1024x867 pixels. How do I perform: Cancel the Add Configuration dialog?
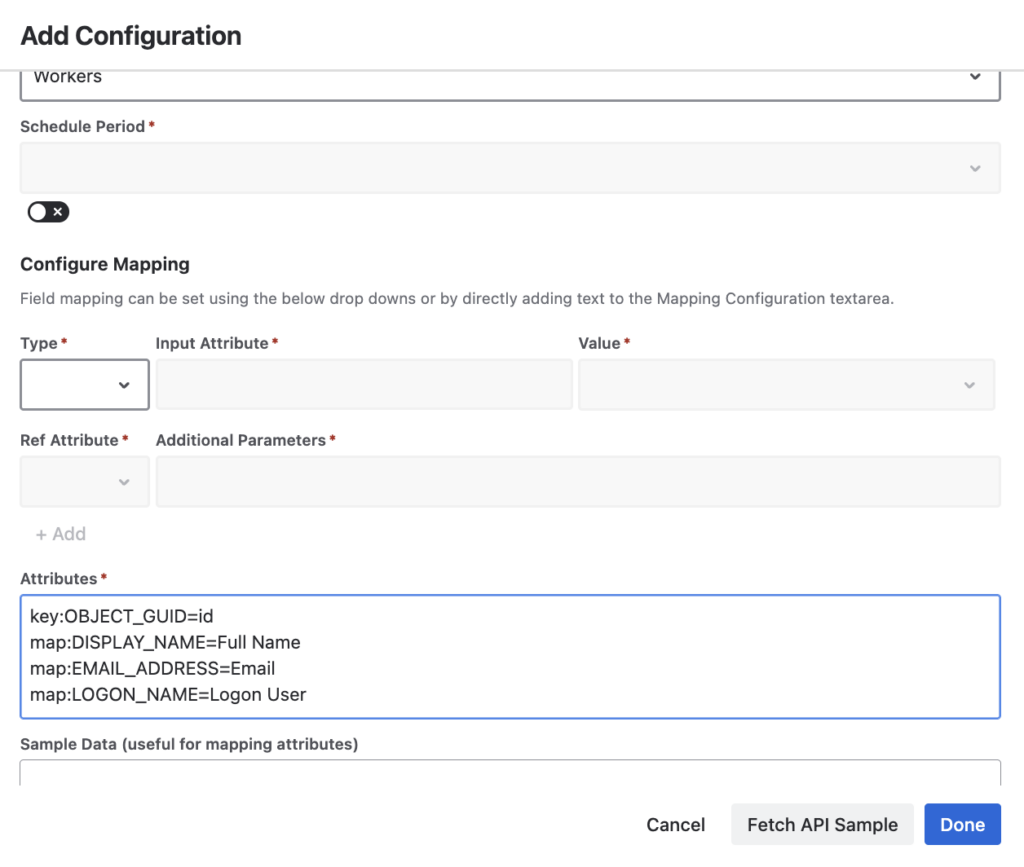676,825
